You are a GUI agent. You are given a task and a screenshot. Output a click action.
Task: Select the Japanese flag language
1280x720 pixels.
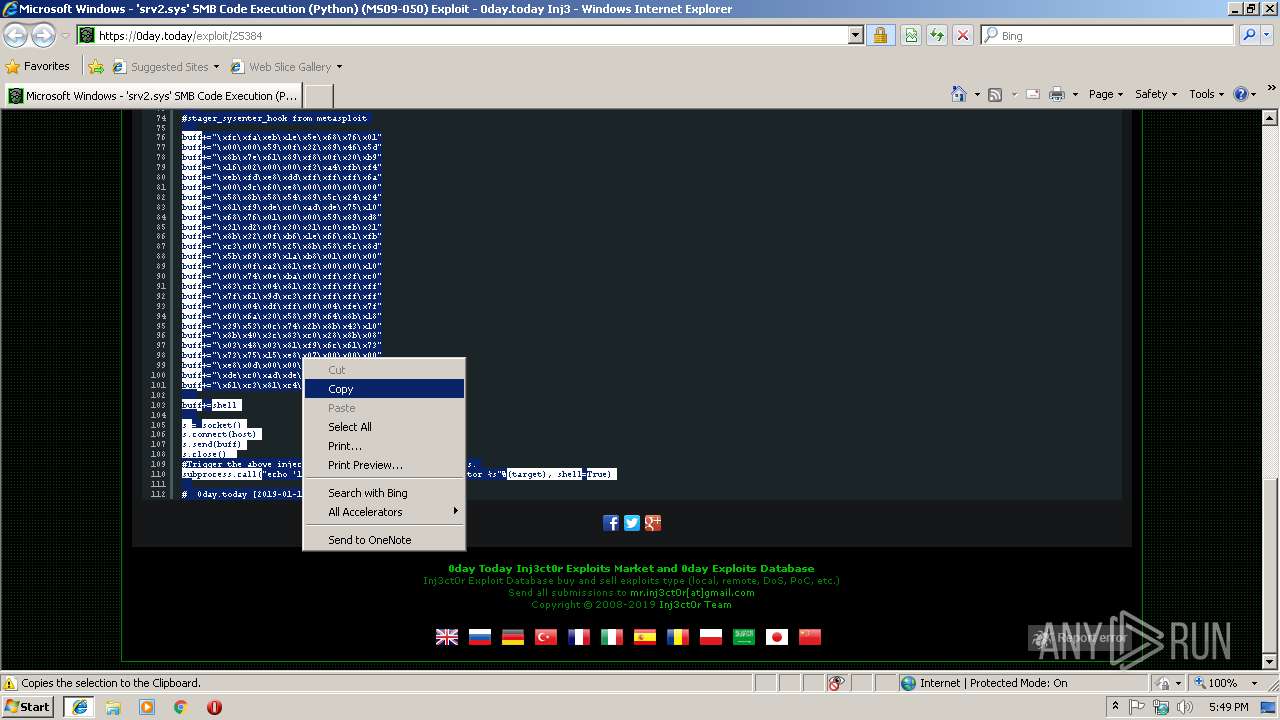click(777, 637)
